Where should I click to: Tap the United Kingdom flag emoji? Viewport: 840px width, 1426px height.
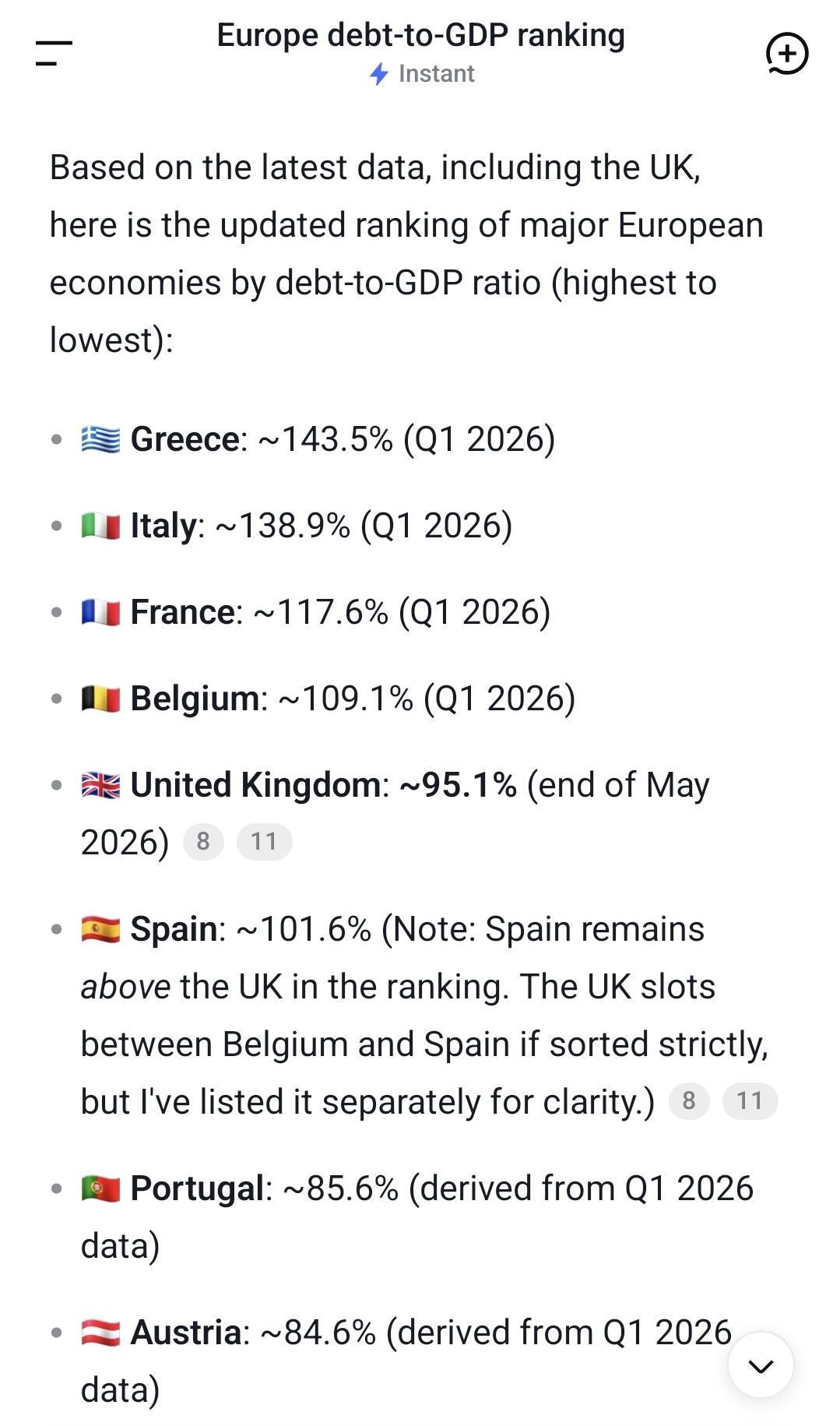click(100, 786)
